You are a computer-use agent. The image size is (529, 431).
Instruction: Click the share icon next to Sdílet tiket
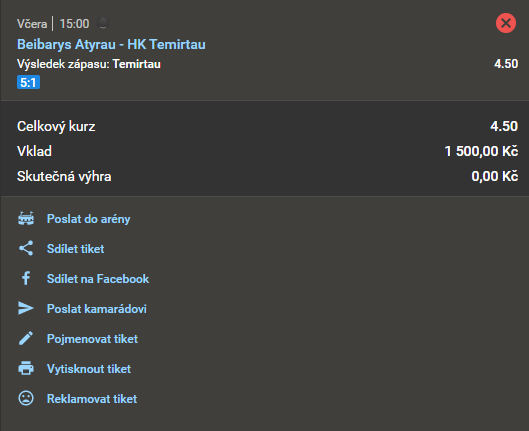click(x=26, y=248)
